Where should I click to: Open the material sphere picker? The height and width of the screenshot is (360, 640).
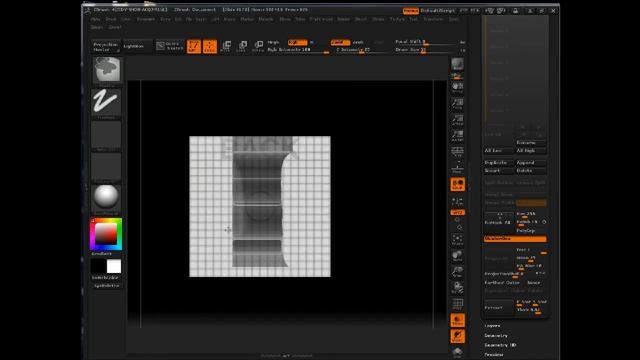click(106, 199)
